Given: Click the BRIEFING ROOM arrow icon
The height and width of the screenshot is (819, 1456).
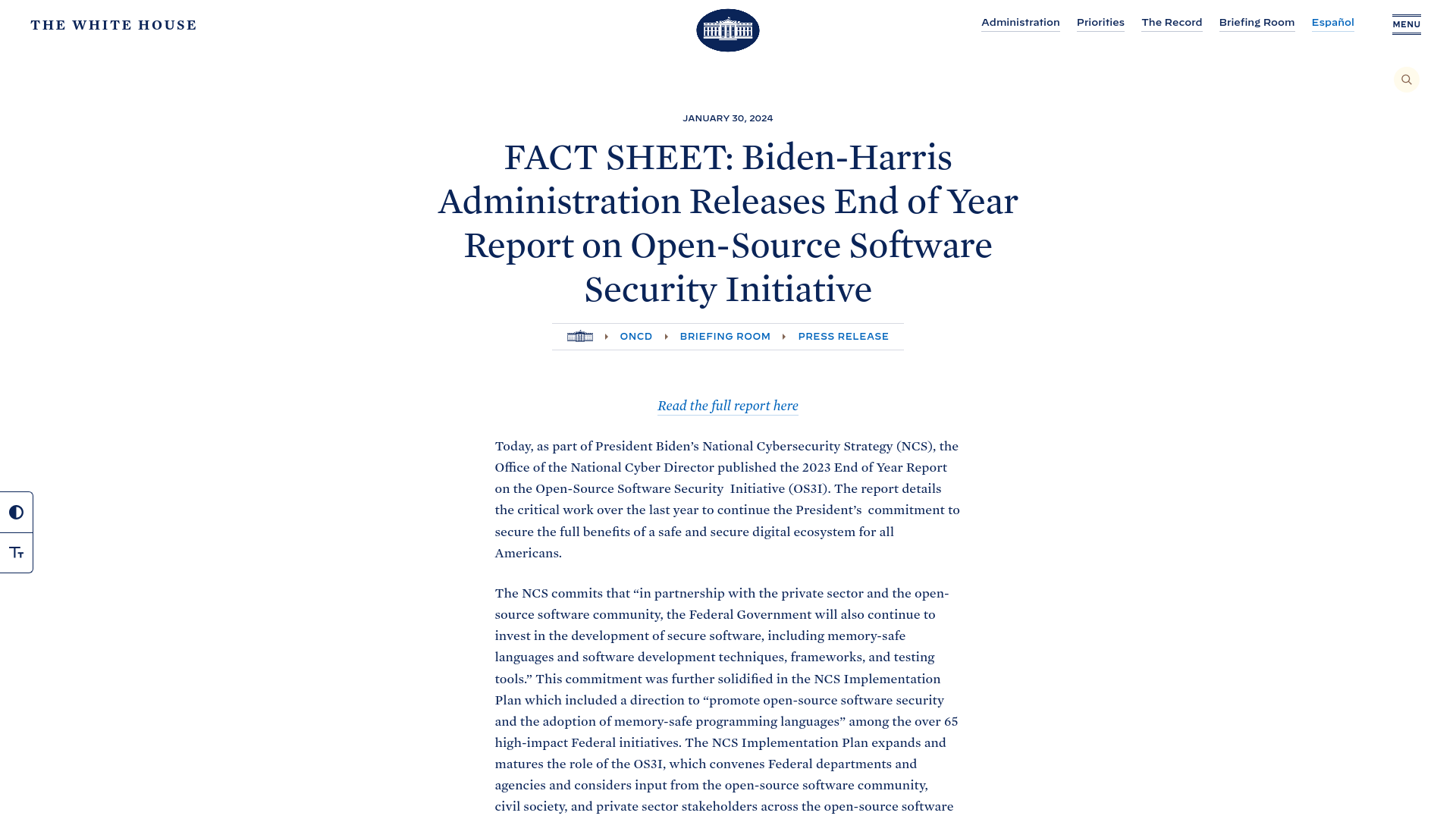Looking at the screenshot, I should pyautogui.click(x=785, y=336).
